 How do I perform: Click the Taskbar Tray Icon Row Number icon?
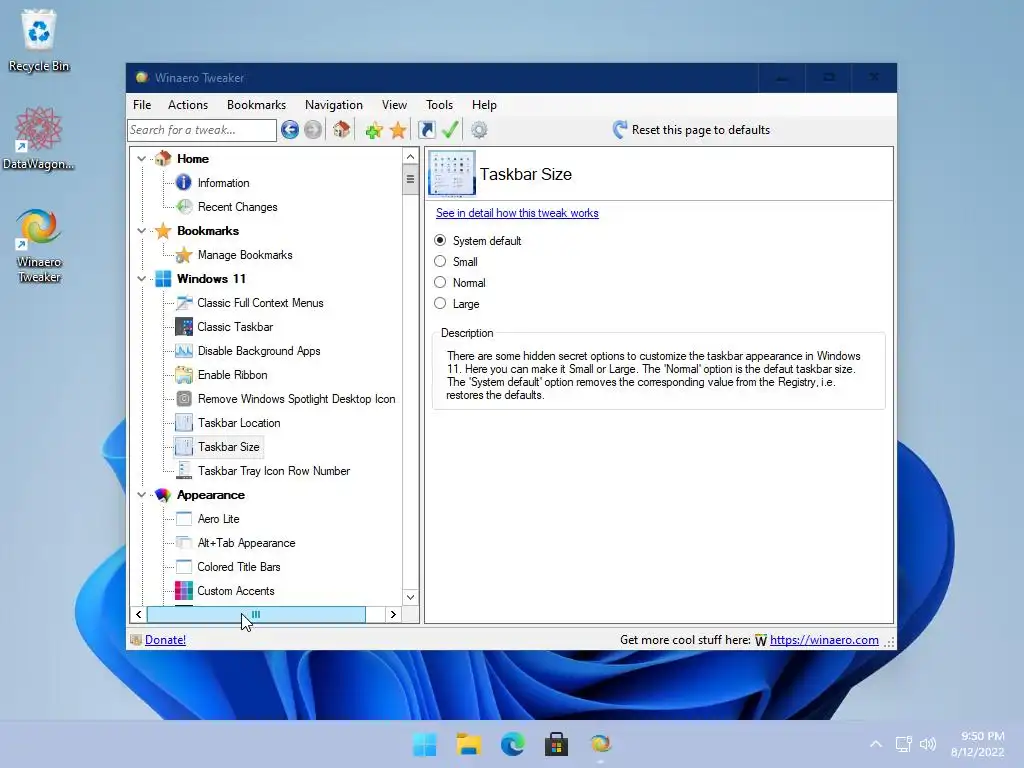click(x=184, y=471)
